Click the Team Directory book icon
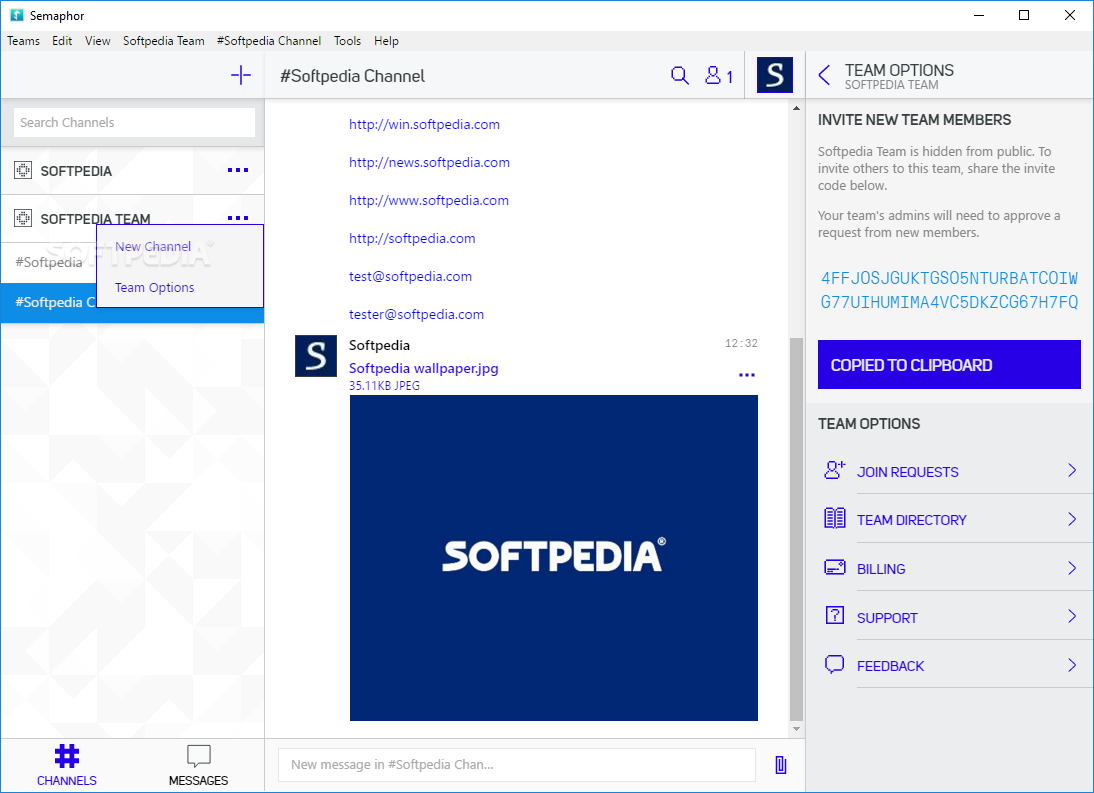This screenshot has width=1094, height=793. [x=834, y=518]
